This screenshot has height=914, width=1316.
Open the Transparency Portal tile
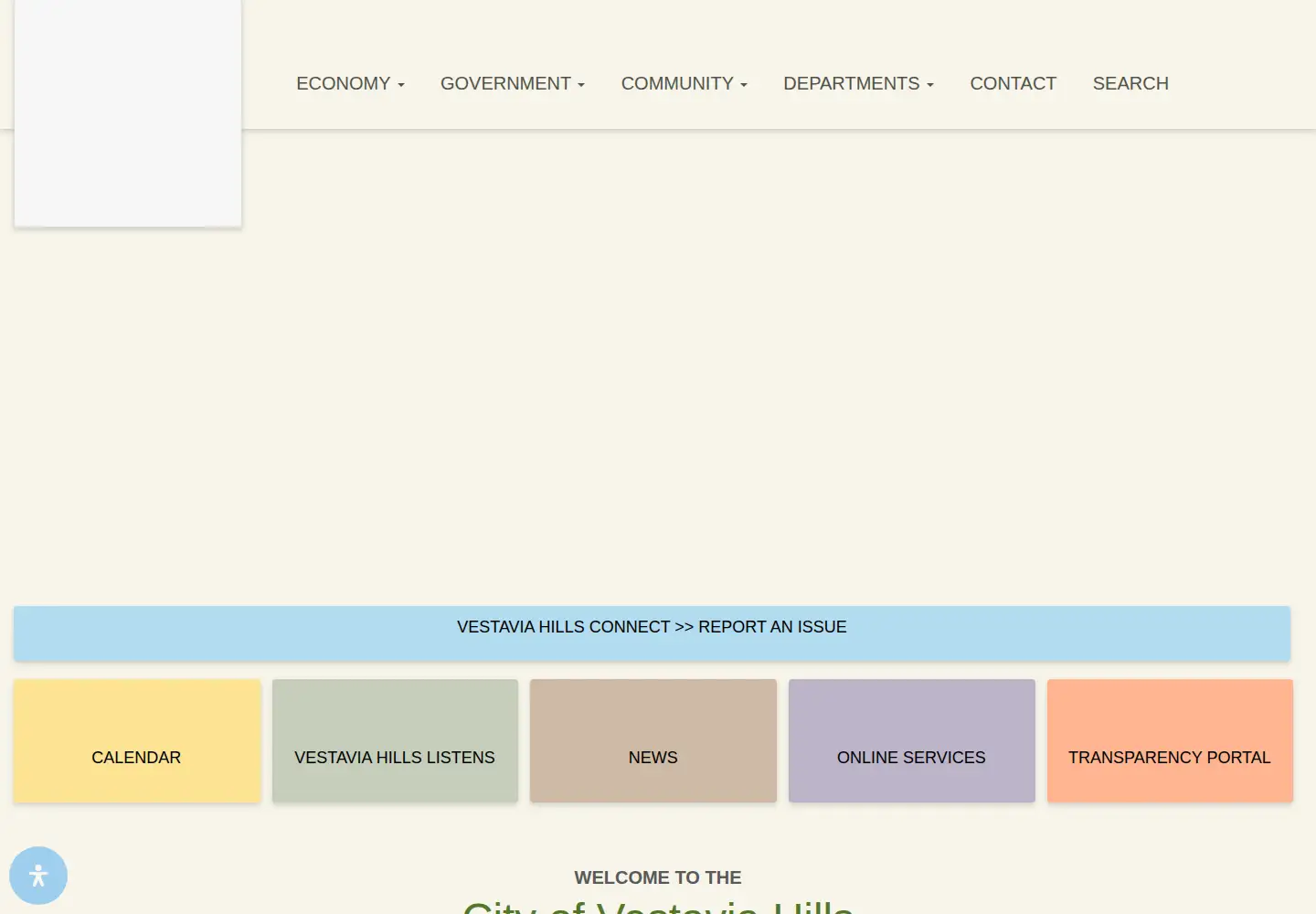1170,740
